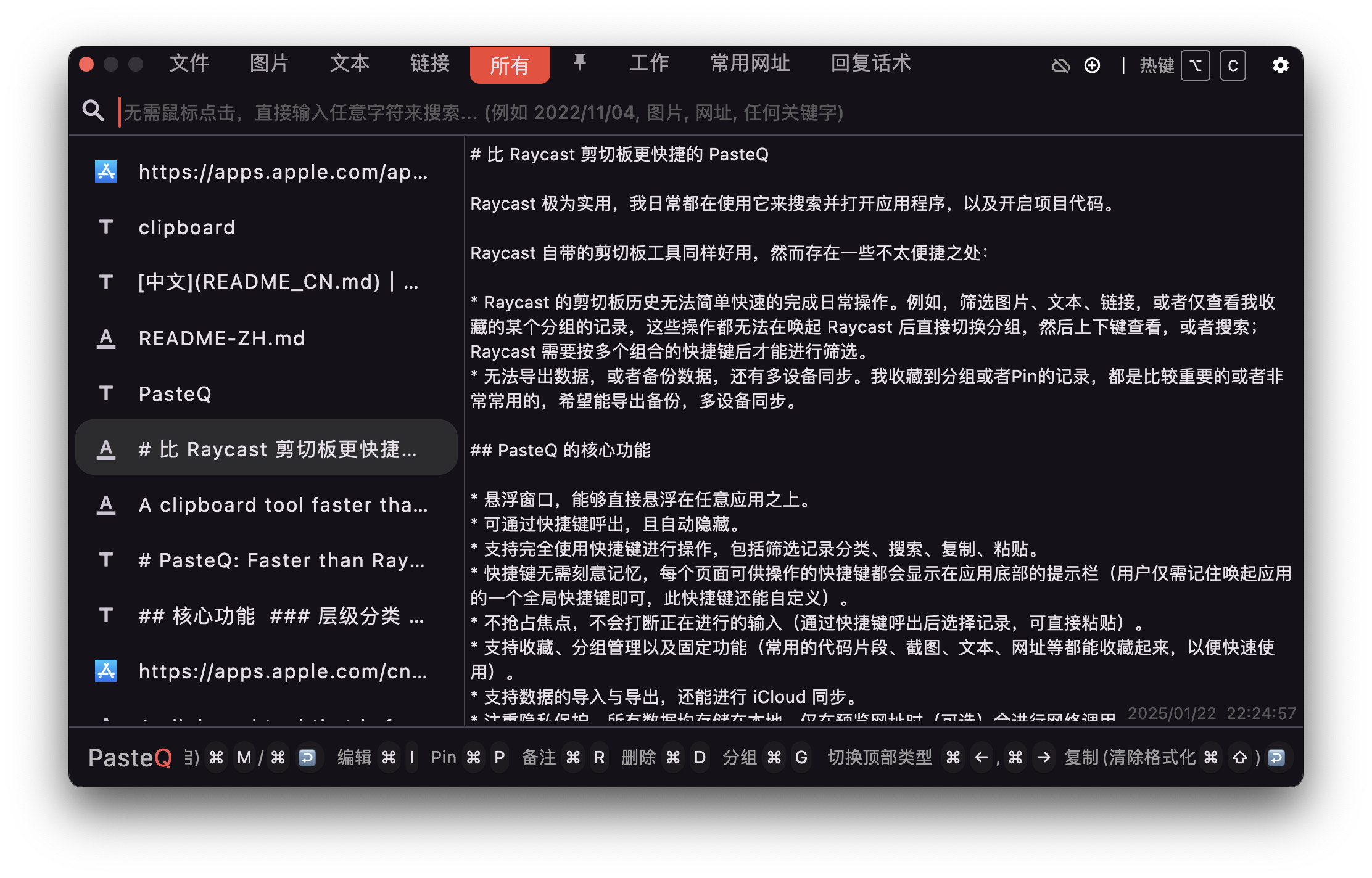Click App Store icon of apps.apple.com/ap row
This screenshot has width=1372, height=878.
click(106, 171)
